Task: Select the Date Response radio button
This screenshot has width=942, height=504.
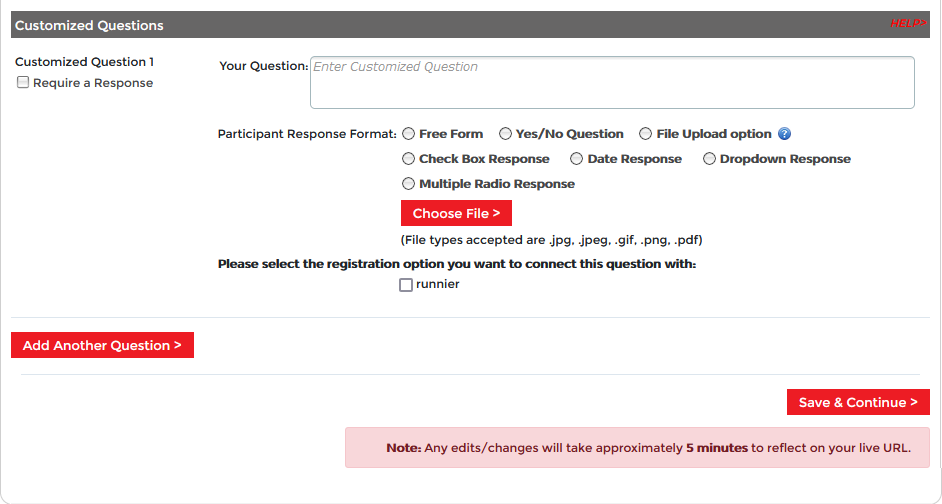Action: pyautogui.click(x=577, y=159)
